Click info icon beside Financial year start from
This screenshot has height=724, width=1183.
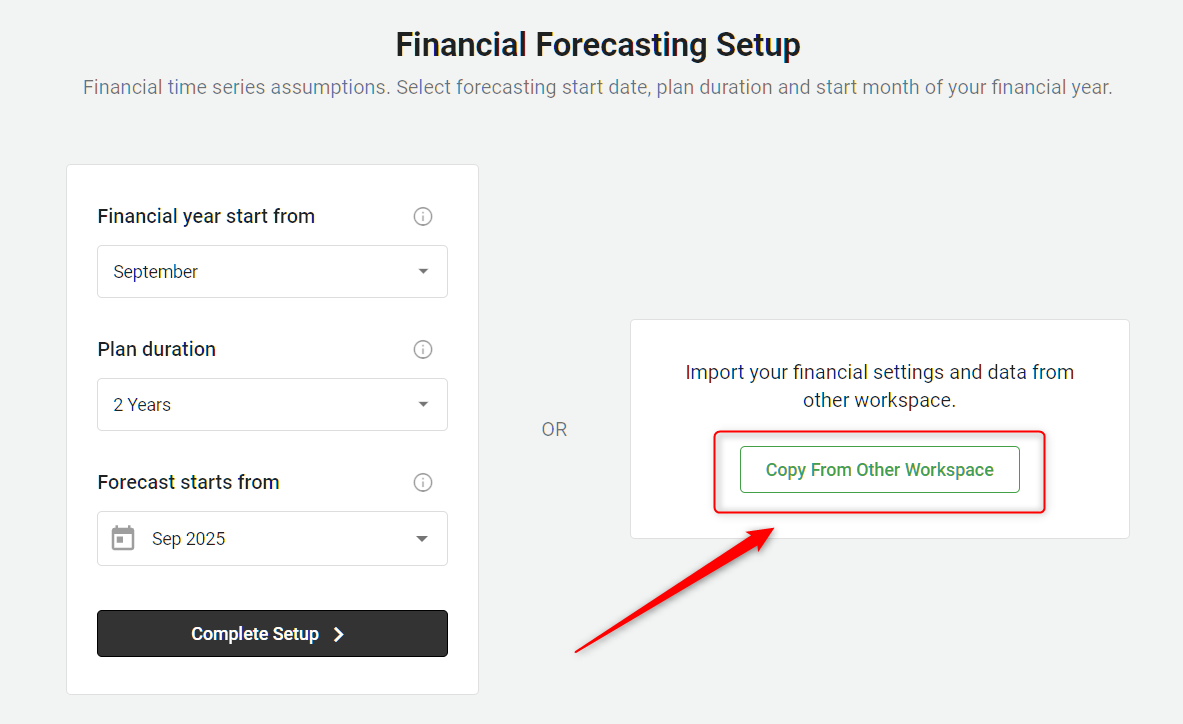423,216
